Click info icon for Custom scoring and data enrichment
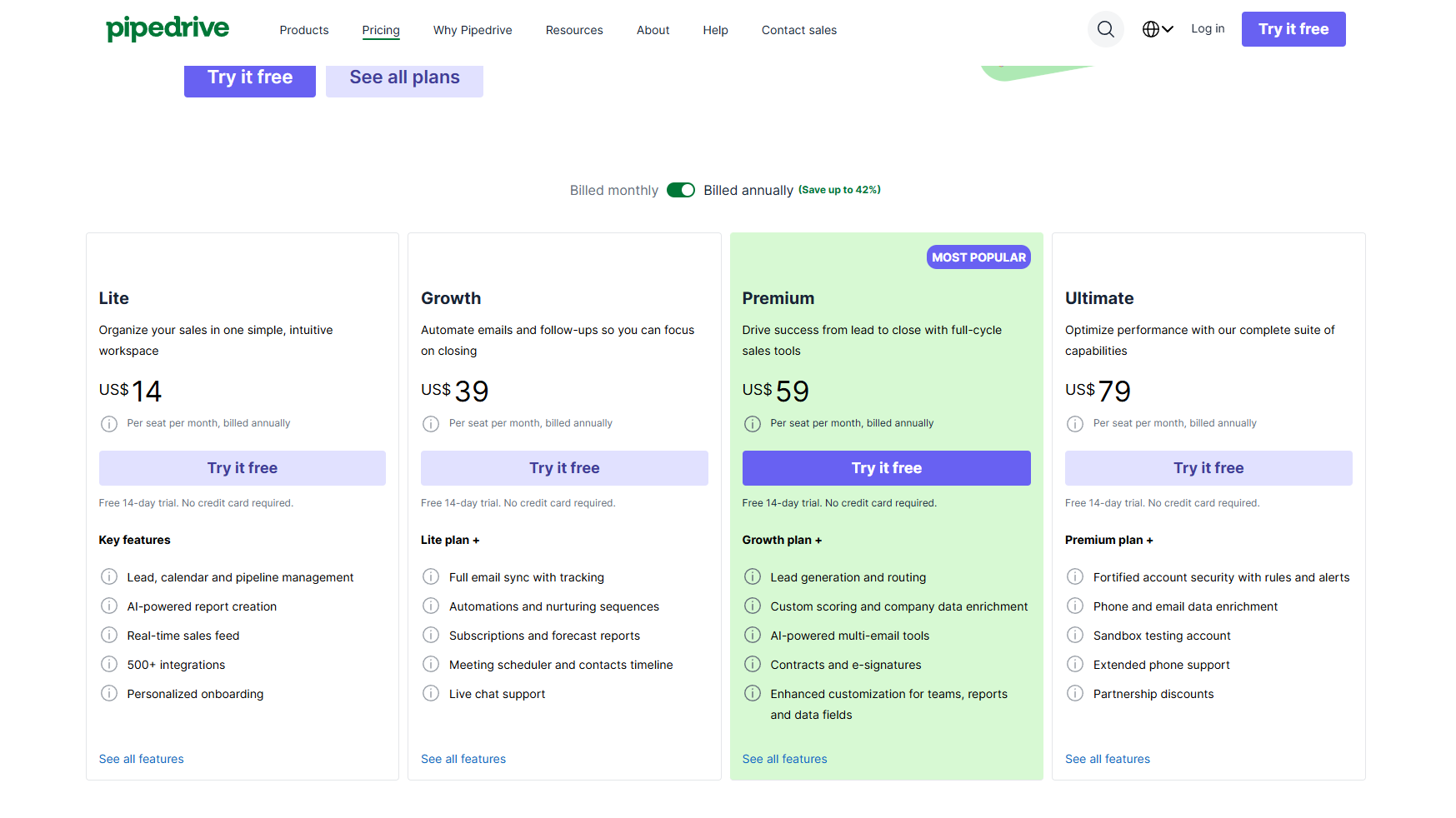Viewport: 1456px width, 818px height. [753, 606]
